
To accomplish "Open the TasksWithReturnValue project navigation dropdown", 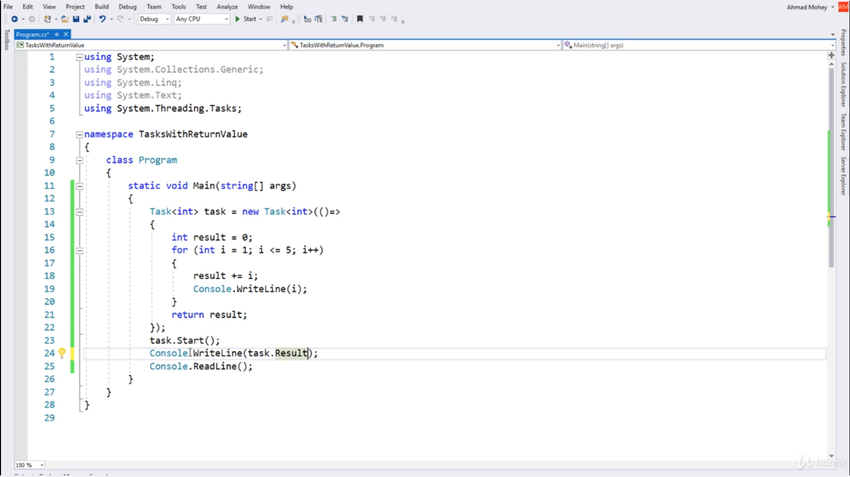I will 151,45.
